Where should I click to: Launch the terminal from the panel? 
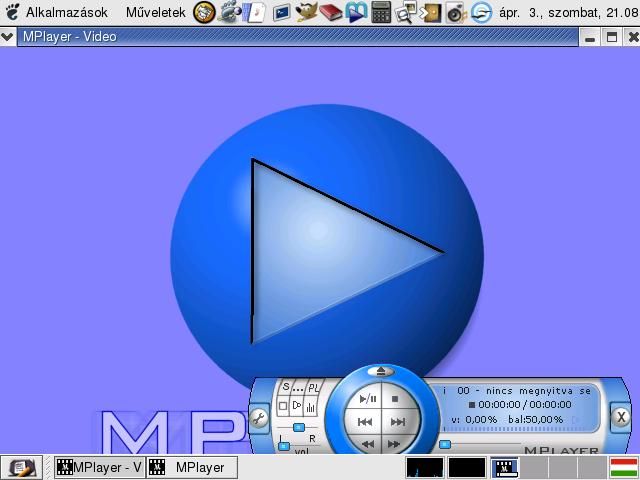281,13
